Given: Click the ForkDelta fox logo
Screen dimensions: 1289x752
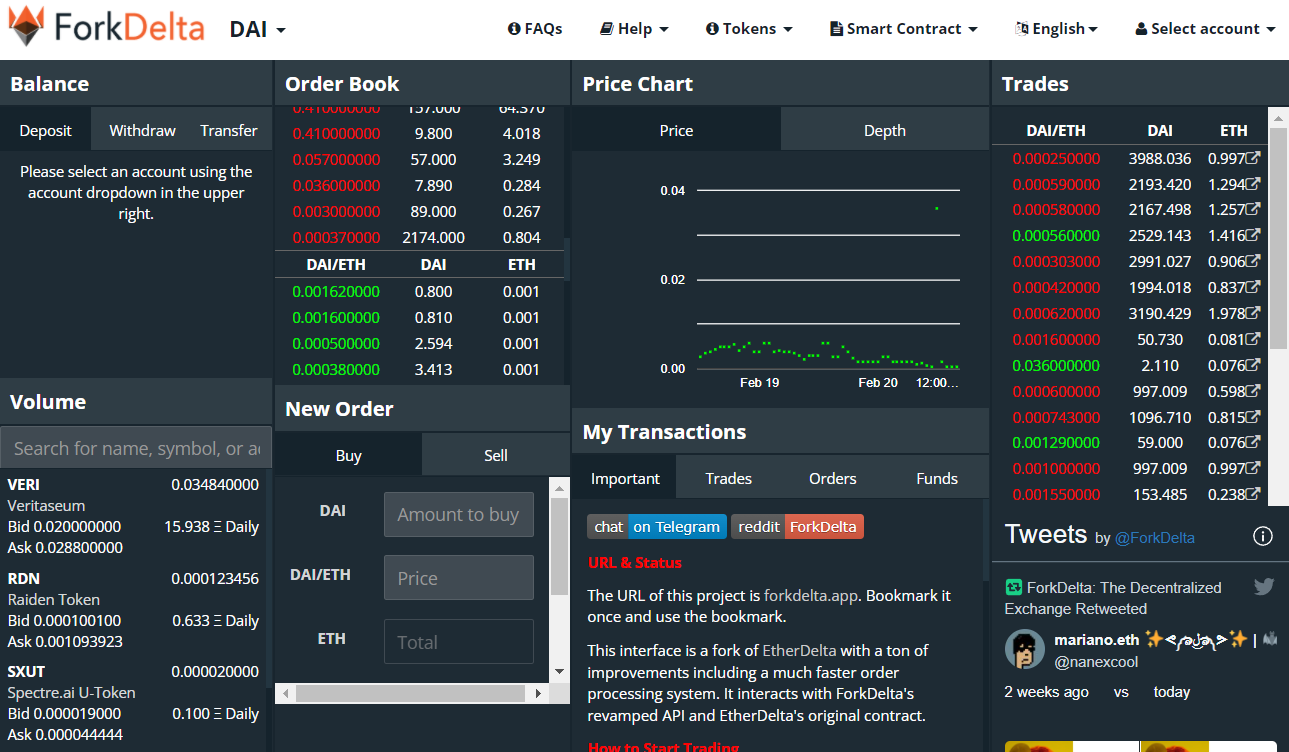Looking at the screenshot, I should tap(27, 28).
